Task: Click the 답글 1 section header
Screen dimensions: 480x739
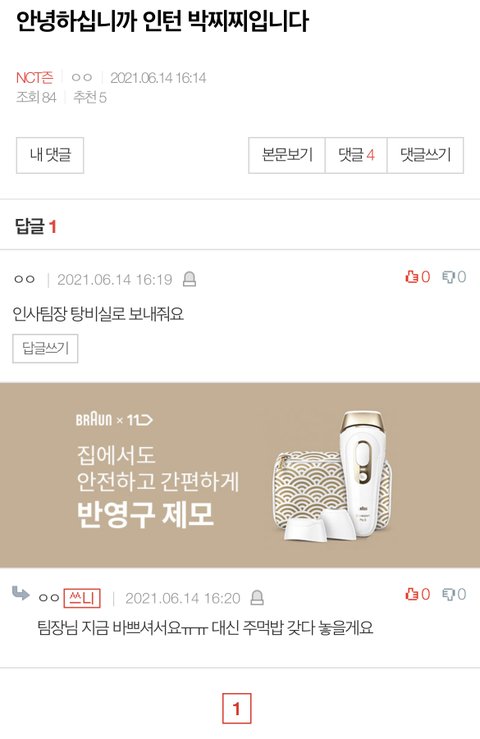Action: (36, 227)
